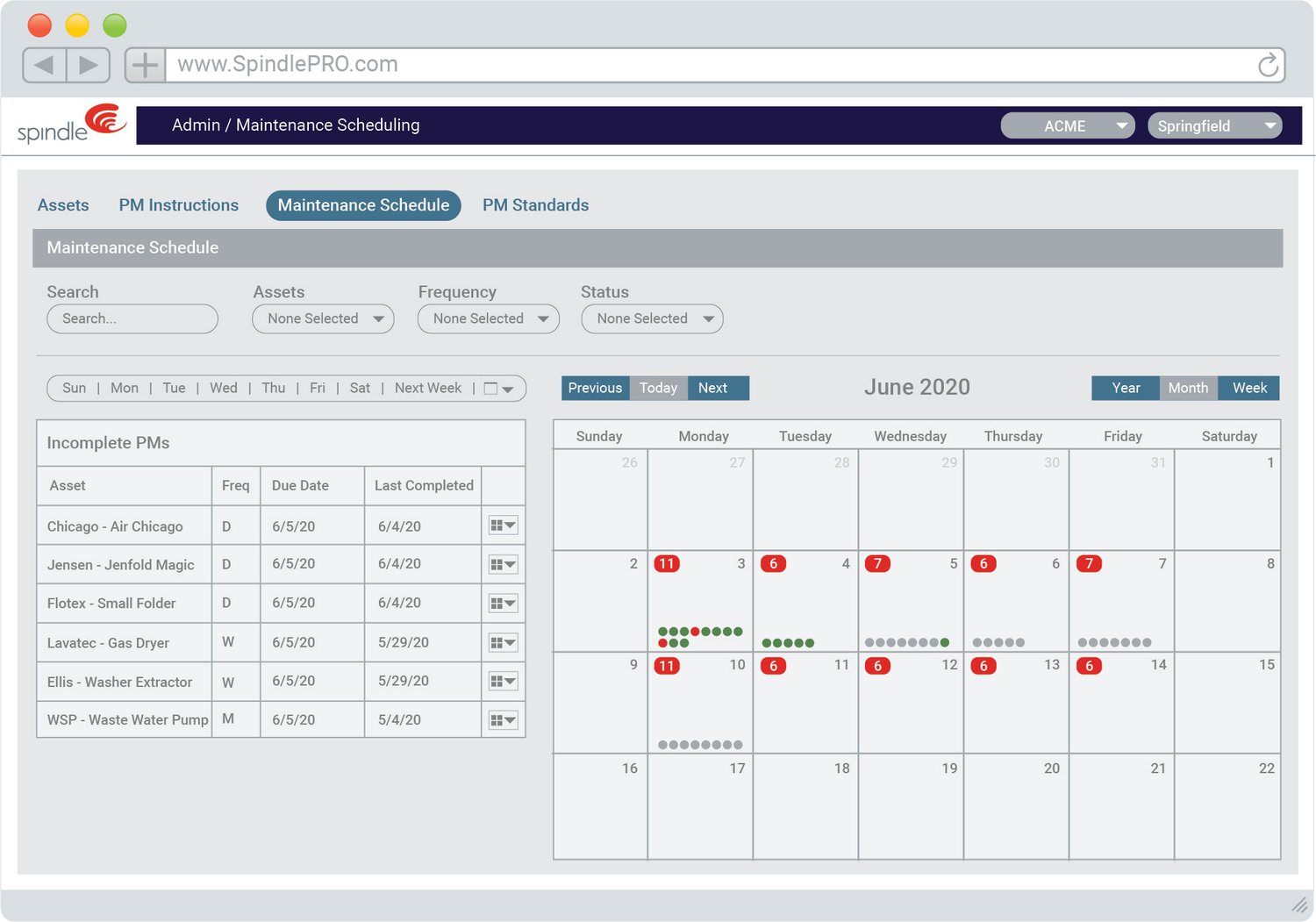Open grid action menu for Chicago - Air Chicago

(503, 525)
